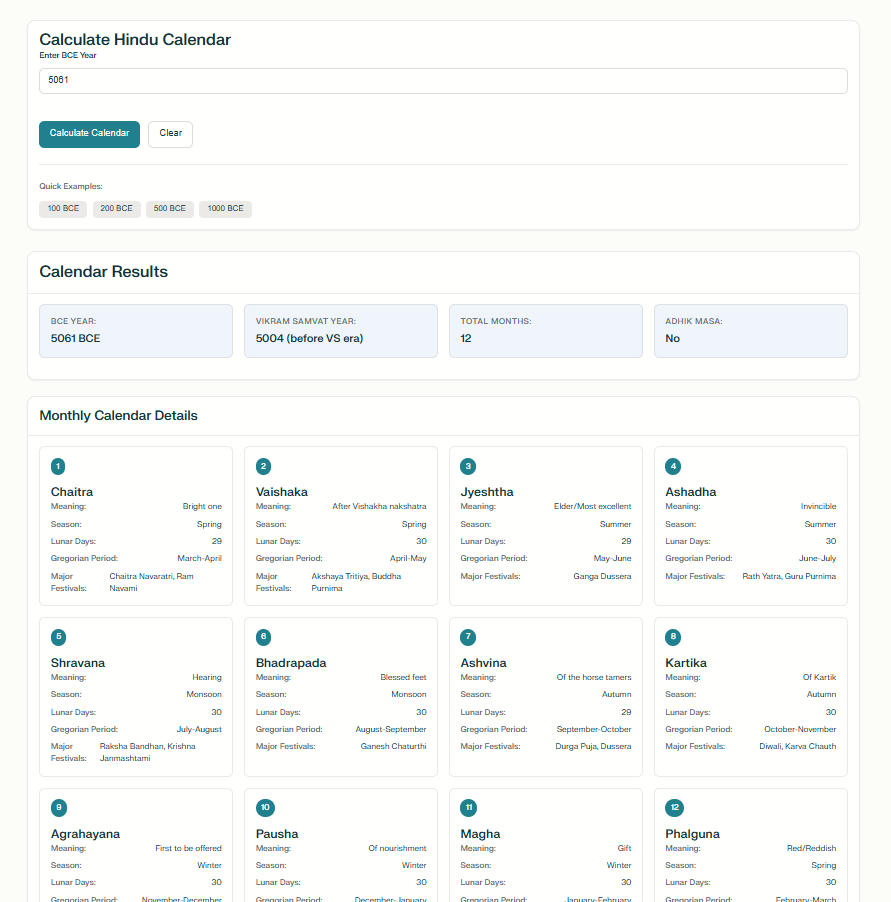Click the Magha month name
891x902 pixels.
point(480,834)
